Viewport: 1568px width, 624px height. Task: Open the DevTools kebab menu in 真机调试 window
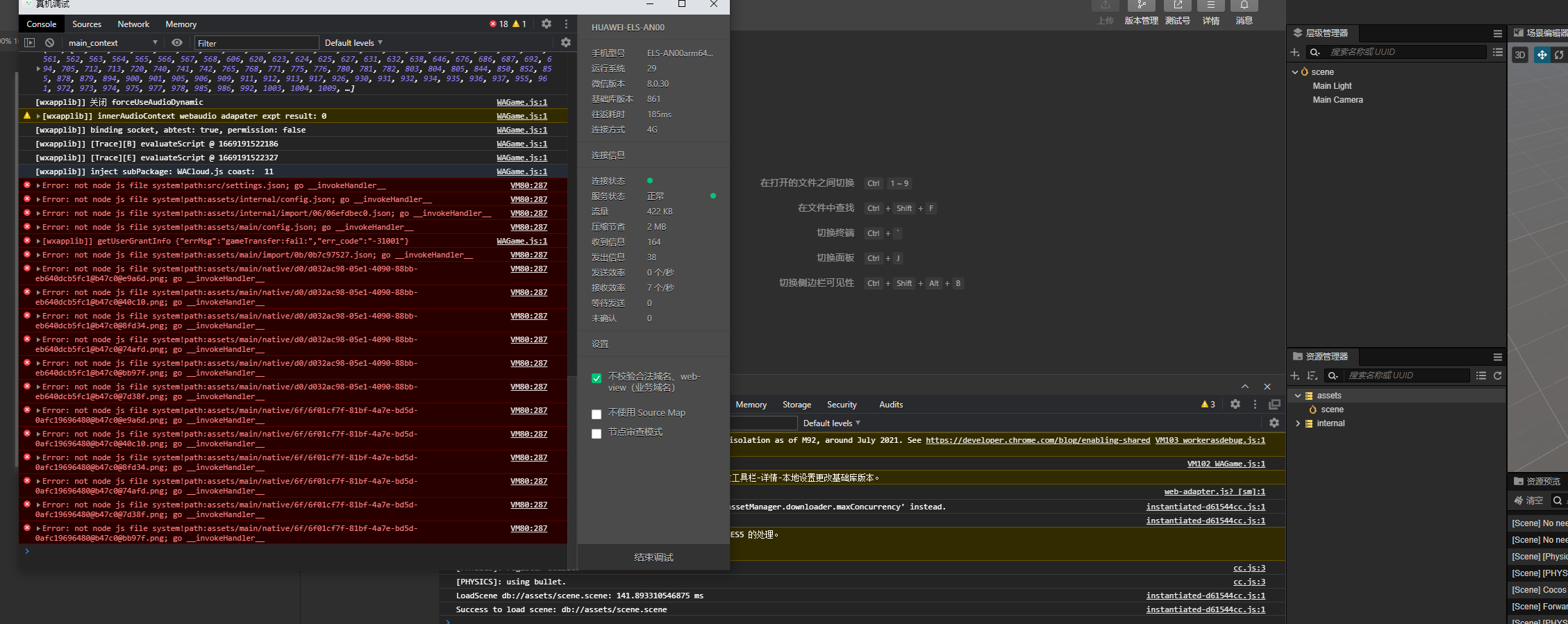click(566, 24)
